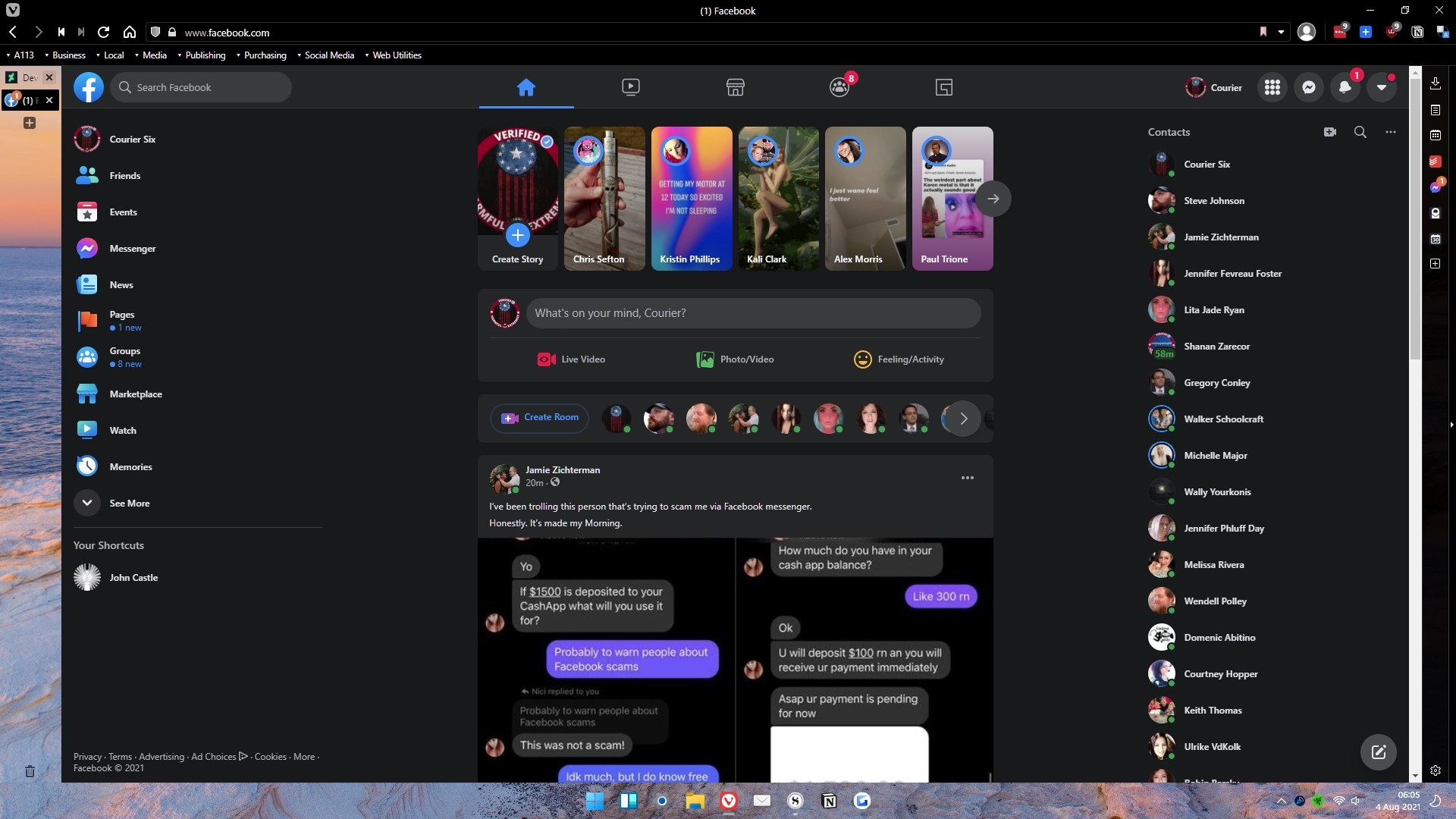Open browser settings gear at bottom right
The image size is (1456, 819).
coord(1436,770)
